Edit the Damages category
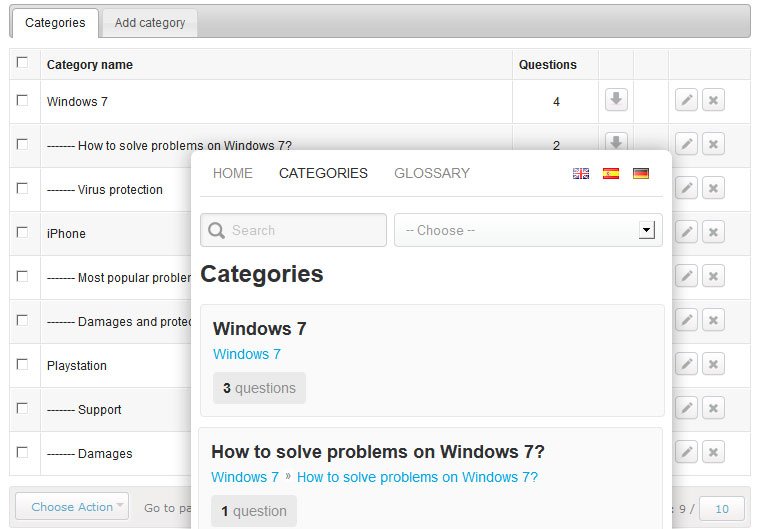The image size is (763, 529). coord(686,452)
